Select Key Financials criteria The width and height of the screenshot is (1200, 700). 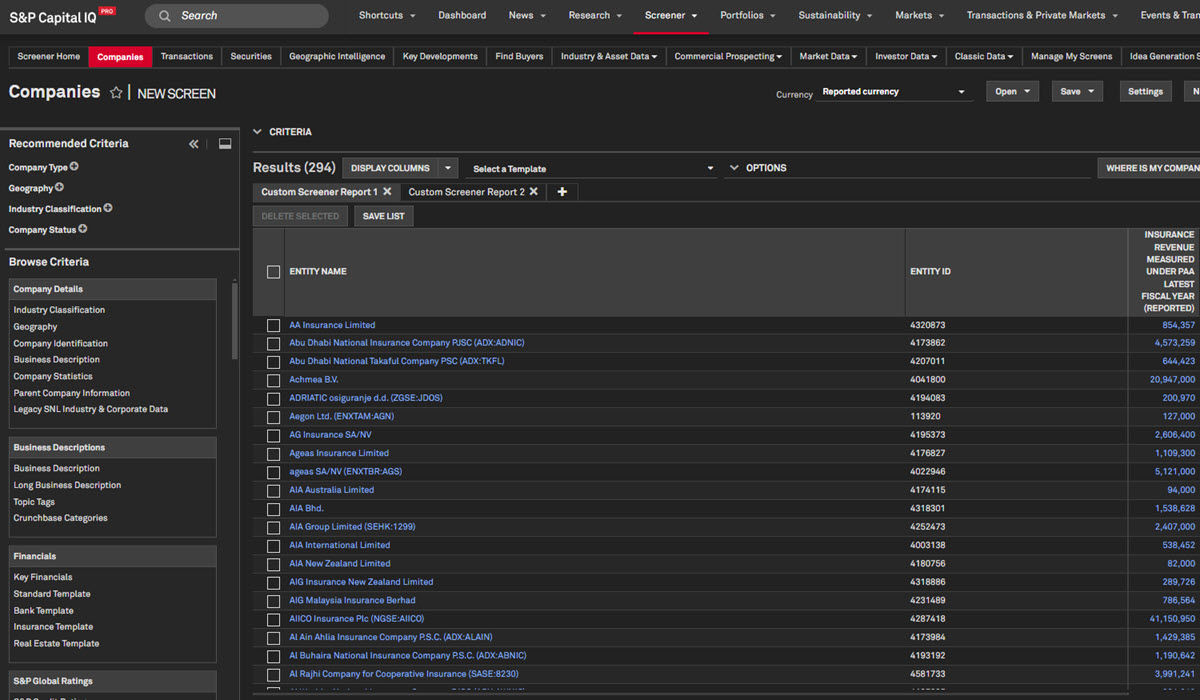[x=43, y=577]
